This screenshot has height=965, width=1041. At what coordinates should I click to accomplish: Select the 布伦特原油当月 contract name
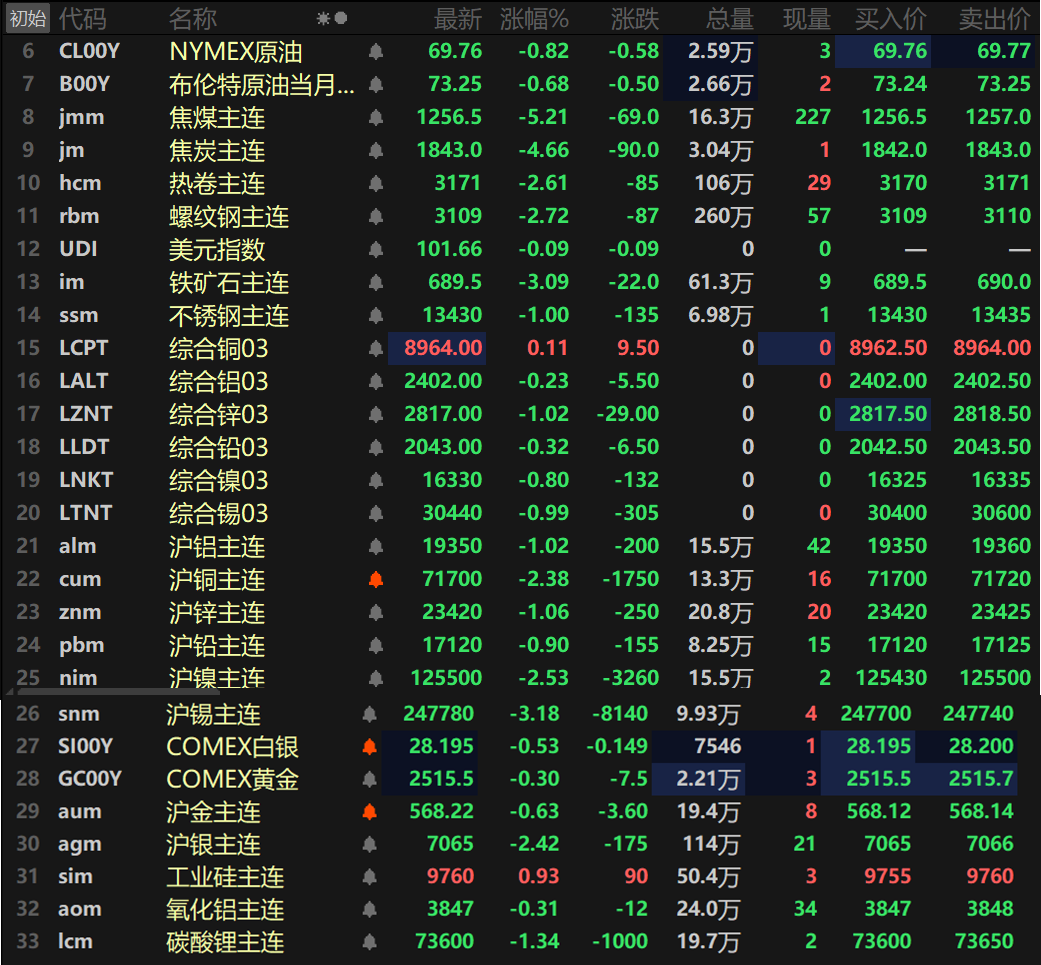pos(262,85)
